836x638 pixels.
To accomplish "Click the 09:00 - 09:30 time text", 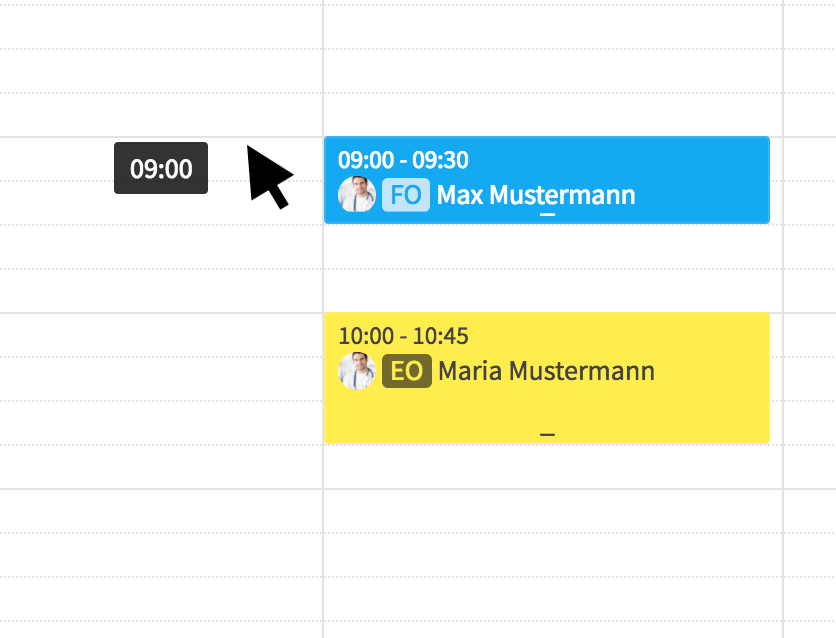I will [x=403, y=160].
